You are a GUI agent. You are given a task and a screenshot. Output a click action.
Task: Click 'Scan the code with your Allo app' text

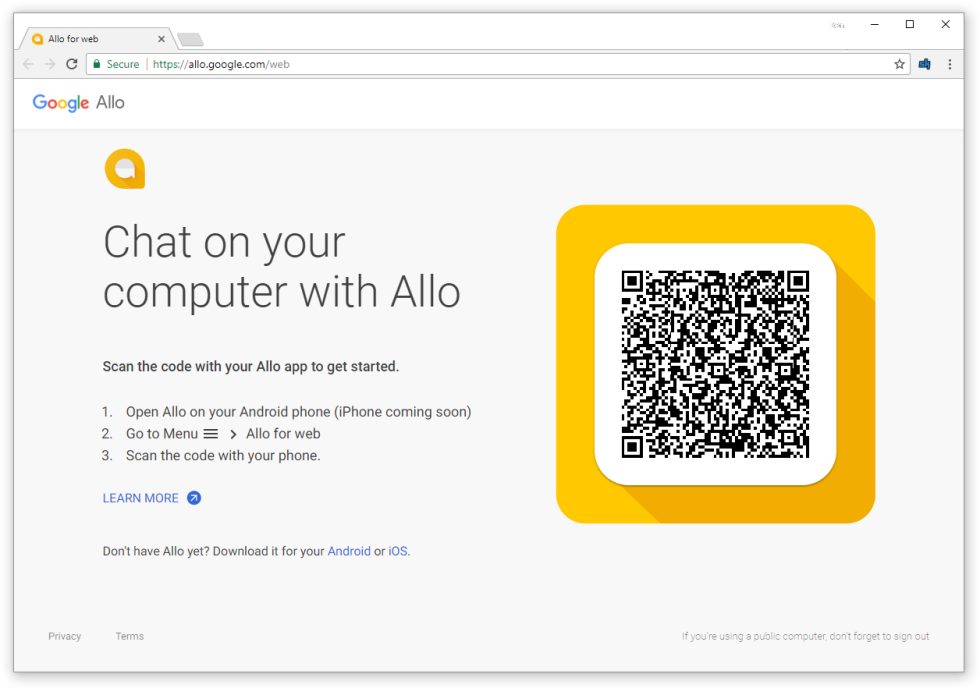pyautogui.click(x=251, y=366)
